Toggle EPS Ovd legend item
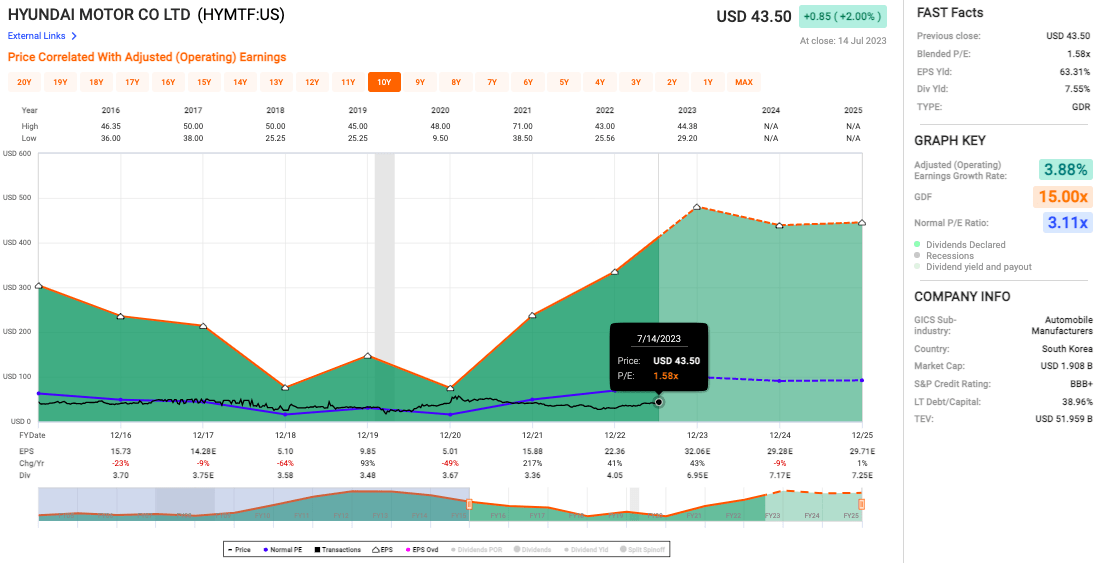The height and width of the screenshot is (563, 1102). 422,550
